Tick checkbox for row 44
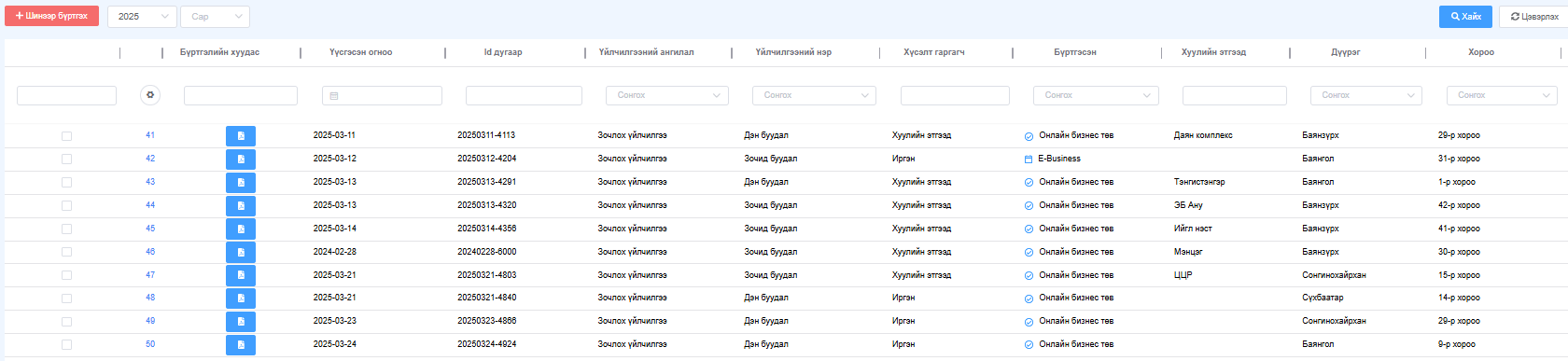This screenshot has width=1568, height=361. pos(66,206)
